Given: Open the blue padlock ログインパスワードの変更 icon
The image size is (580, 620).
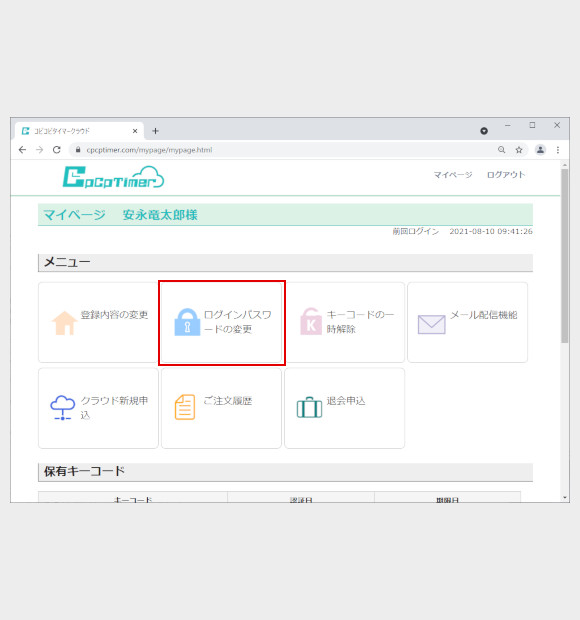Looking at the screenshot, I should tap(187, 322).
